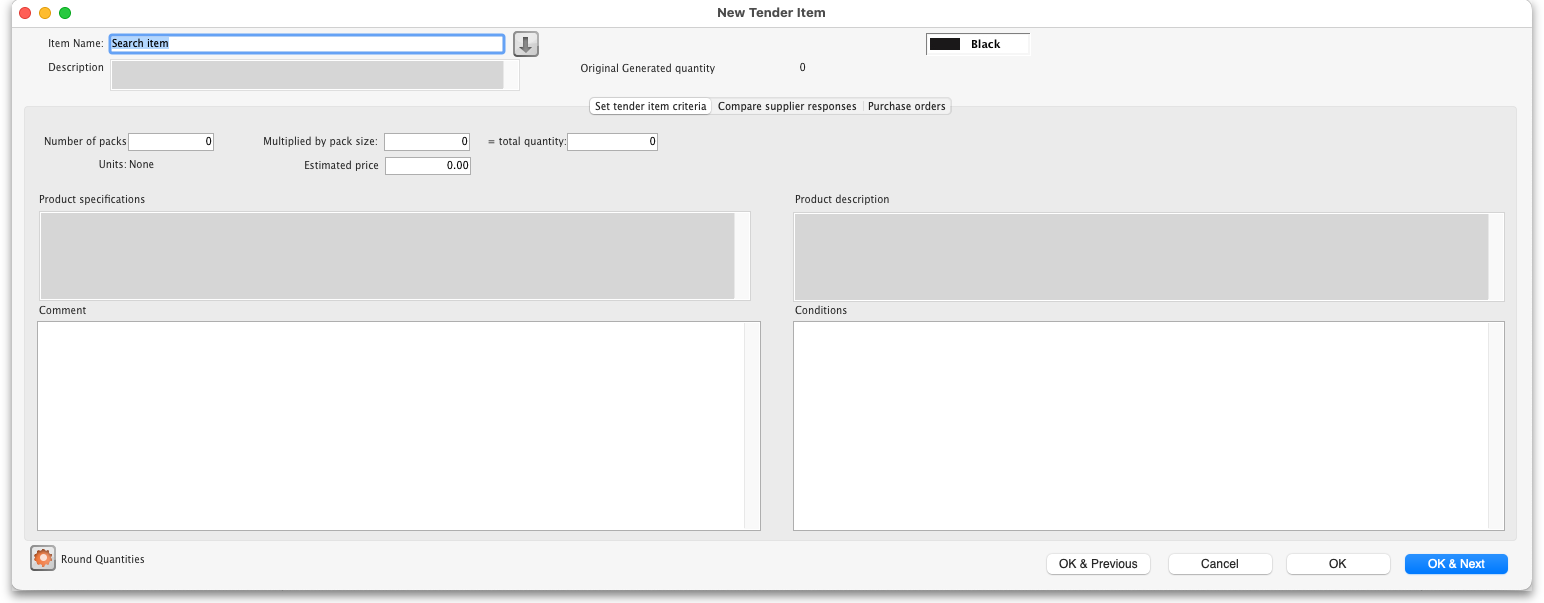Screen dimensions: 1544x603
Task: Open the Black colour dropdown
Action: pos(977,44)
